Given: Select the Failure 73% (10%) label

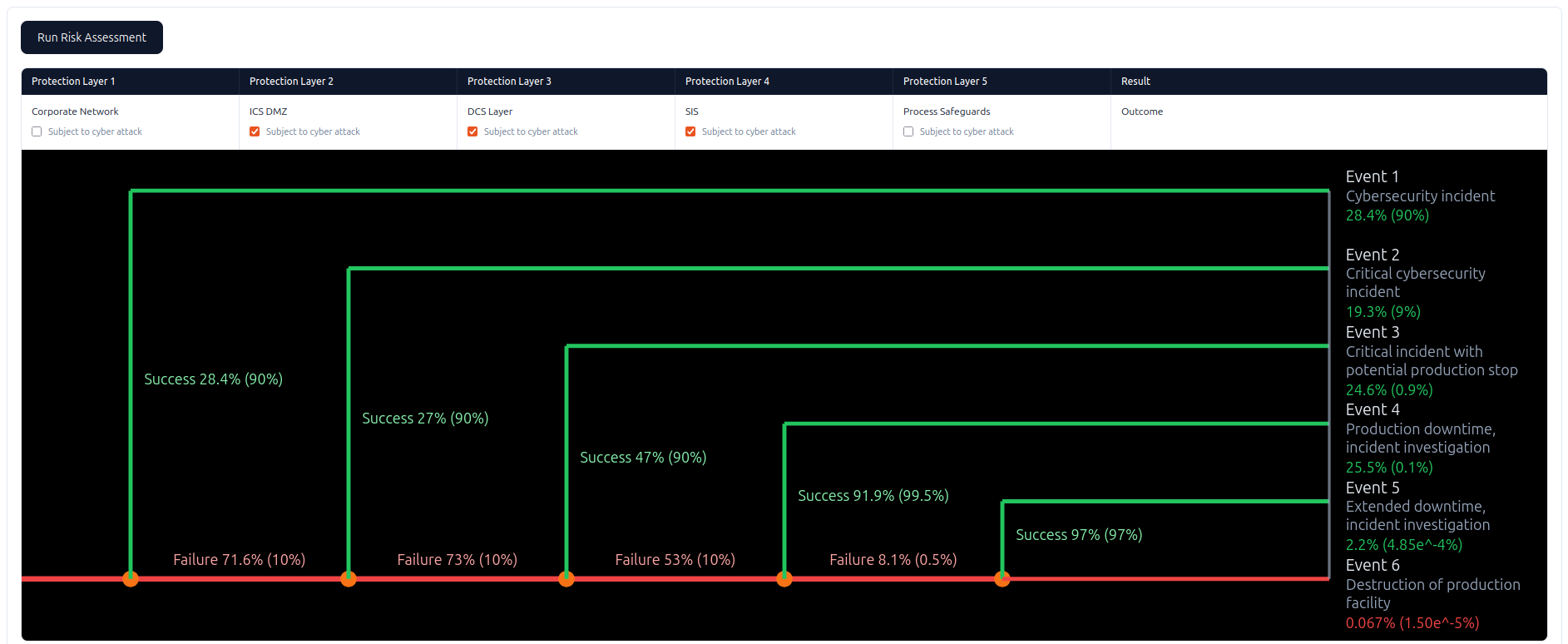Looking at the screenshot, I should pyautogui.click(x=457, y=560).
